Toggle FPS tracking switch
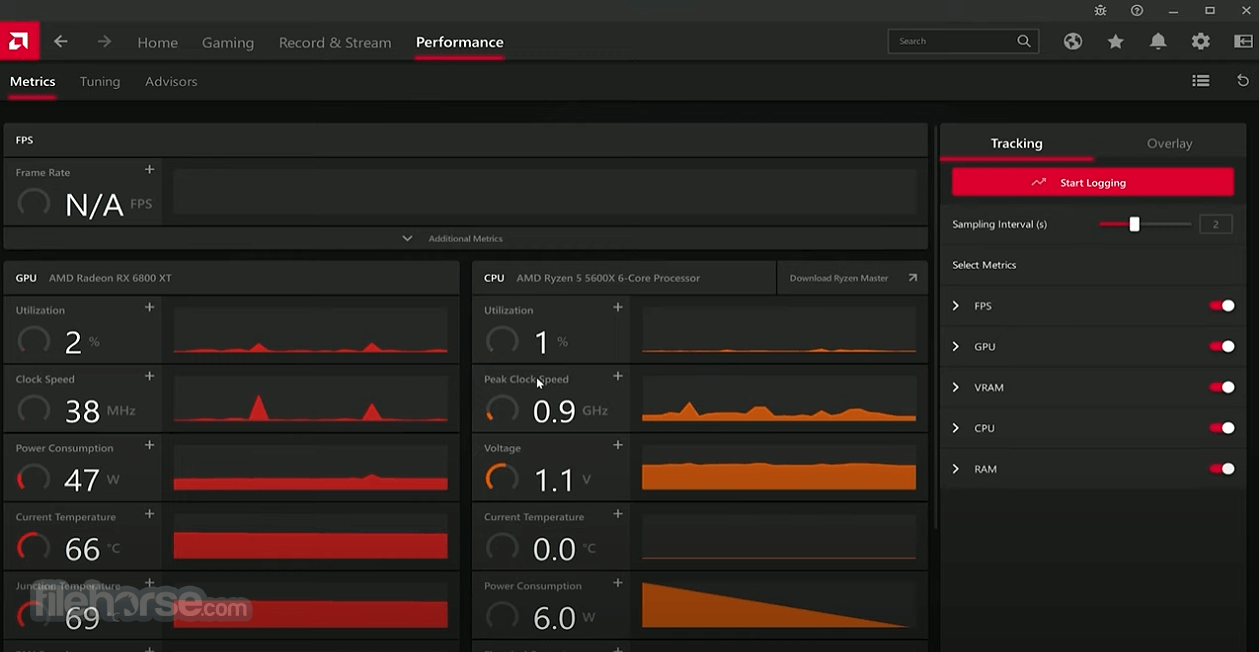 coord(1222,306)
